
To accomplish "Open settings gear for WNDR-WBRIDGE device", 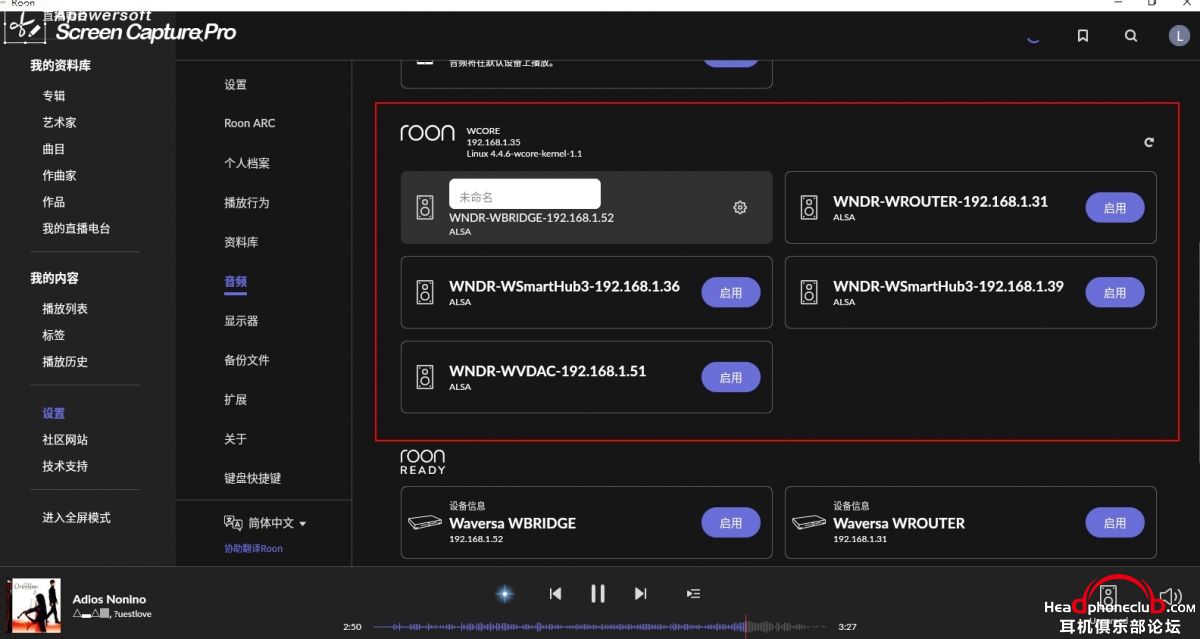I will 740,207.
